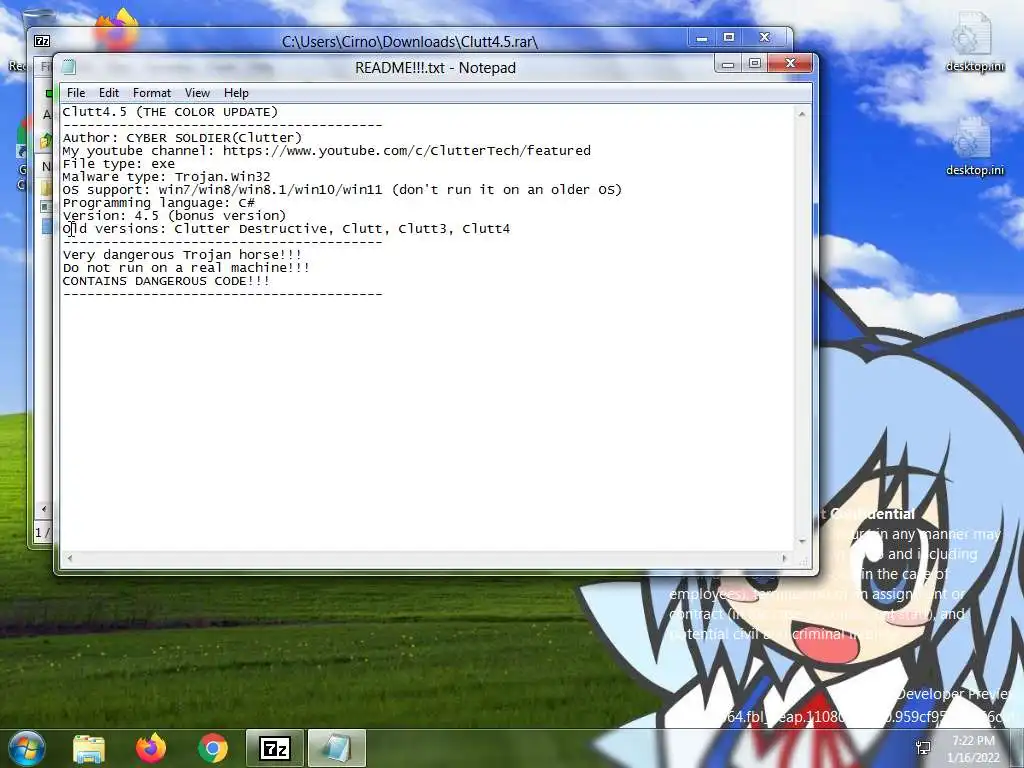The height and width of the screenshot is (768, 1024).
Task: Open the upper desktop.ini desktop icon
Action: click(974, 43)
